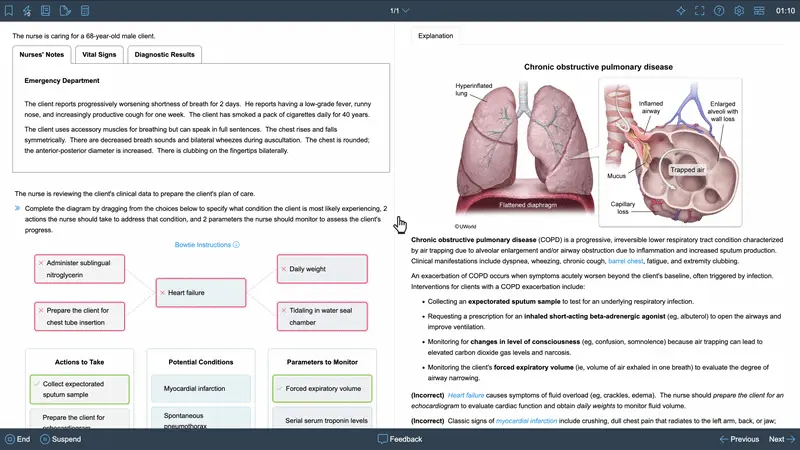Image resolution: width=800 pixels, height=450 pixels.
Task: Enter full screen mode via bracket icon
Action: 699,11
